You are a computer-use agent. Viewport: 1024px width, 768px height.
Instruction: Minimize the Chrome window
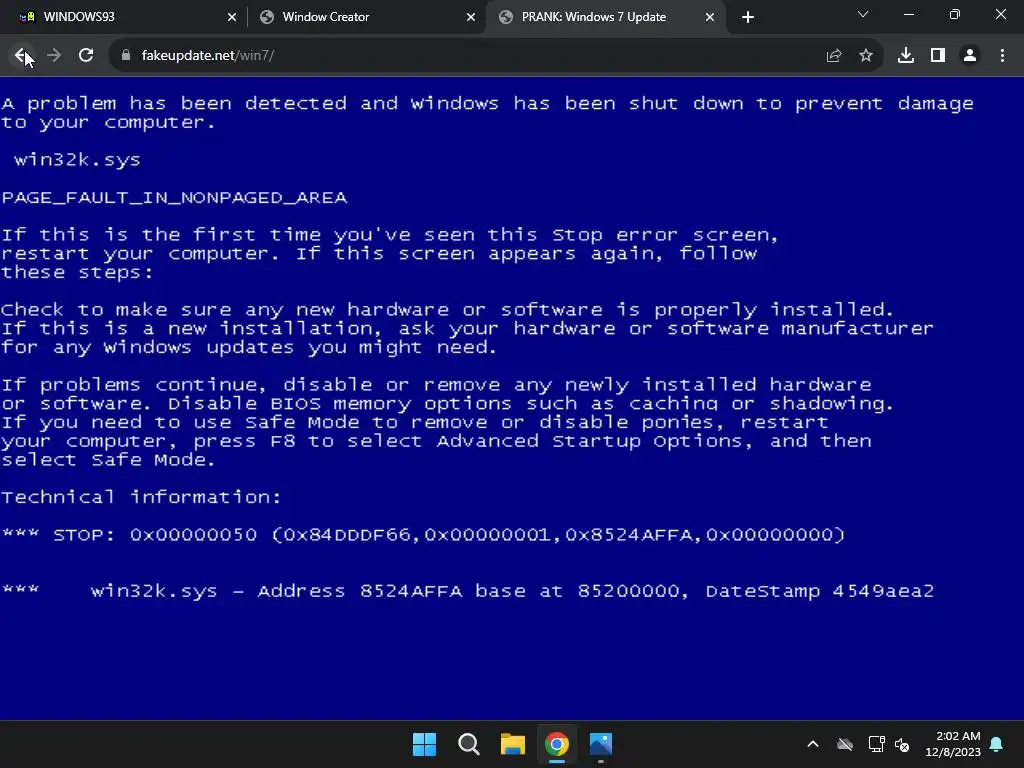click(908, 14)
